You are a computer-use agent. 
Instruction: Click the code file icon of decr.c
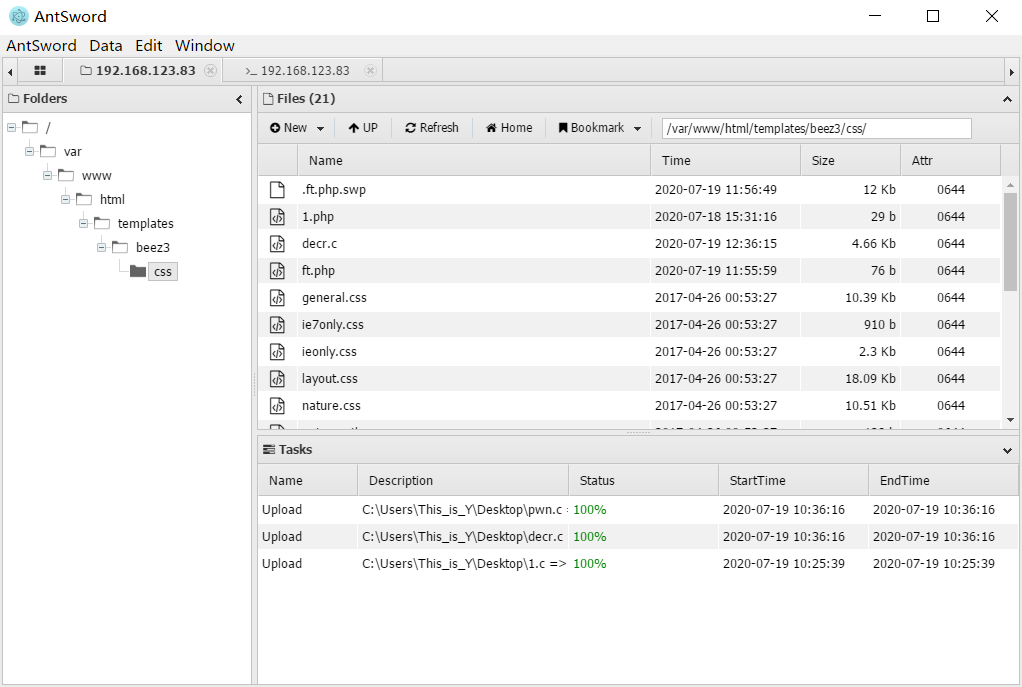(x=277, y=244)
